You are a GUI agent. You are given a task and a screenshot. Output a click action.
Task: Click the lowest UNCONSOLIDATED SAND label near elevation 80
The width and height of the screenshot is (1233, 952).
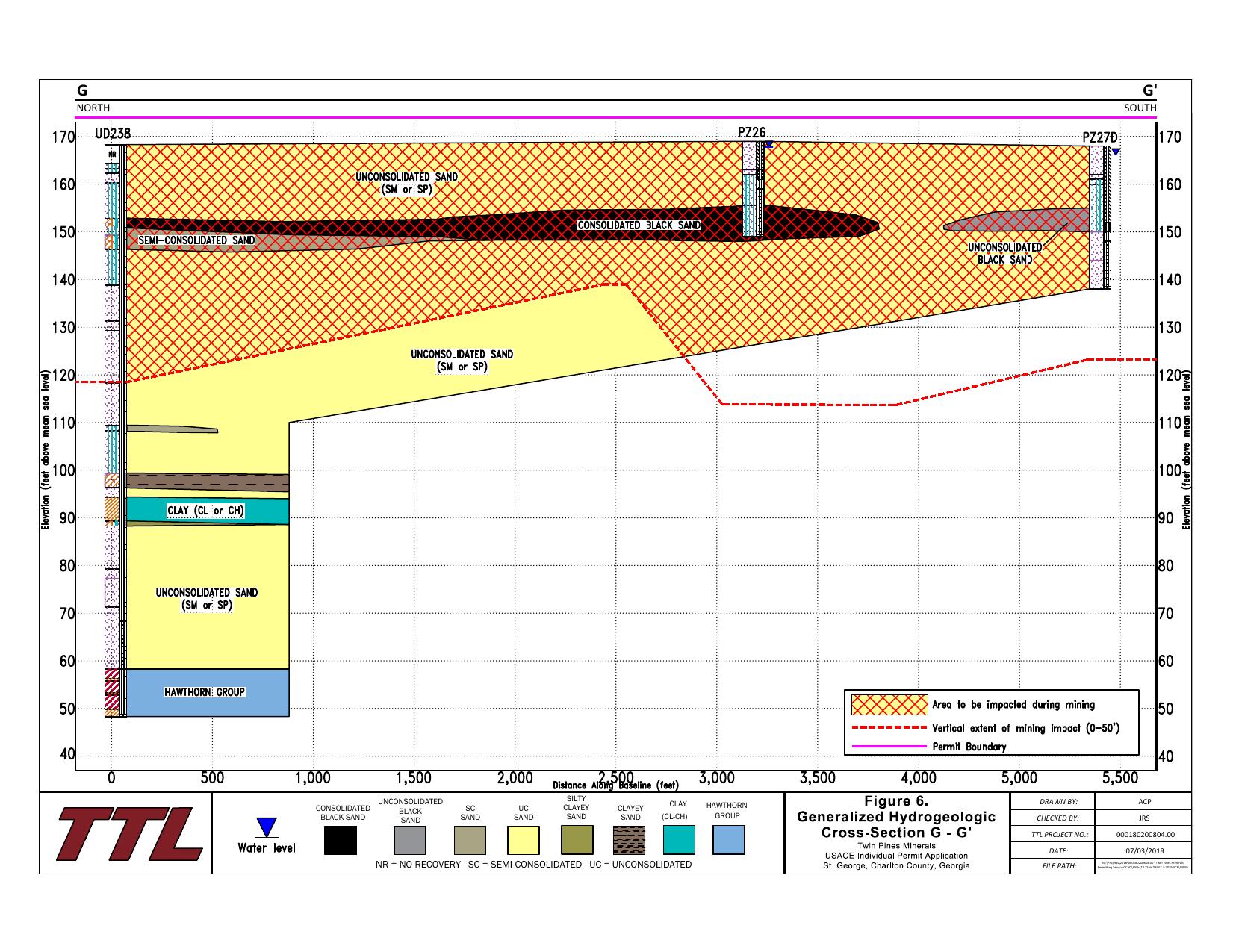tap(207, 599)
